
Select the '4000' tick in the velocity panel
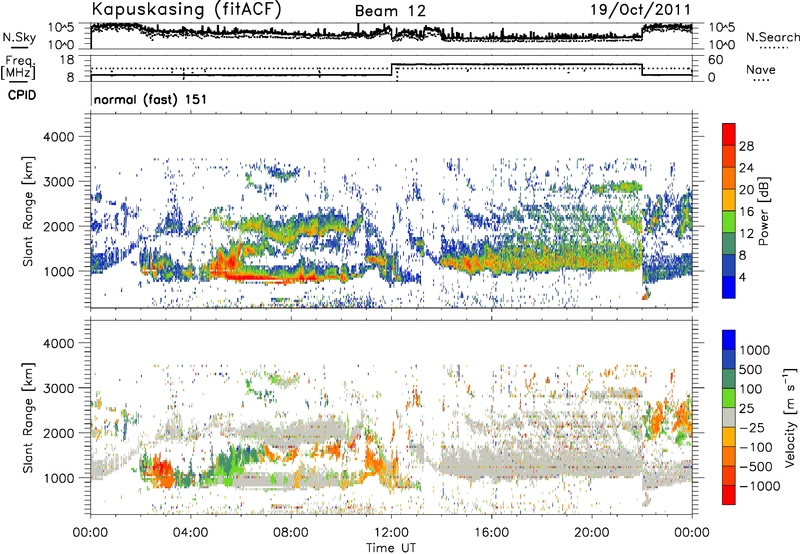click(x=58, y=343)
